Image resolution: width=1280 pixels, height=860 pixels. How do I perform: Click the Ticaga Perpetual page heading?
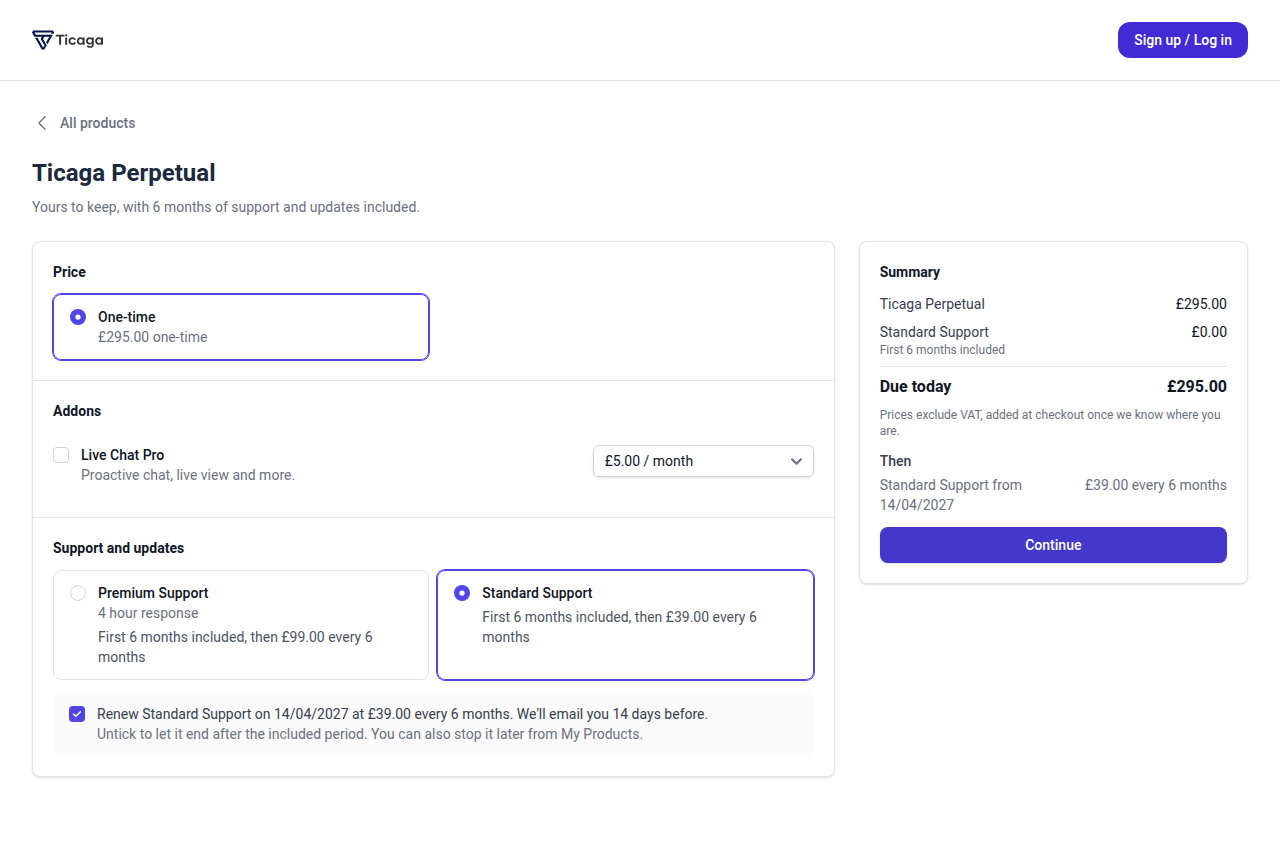coord(124,173)
